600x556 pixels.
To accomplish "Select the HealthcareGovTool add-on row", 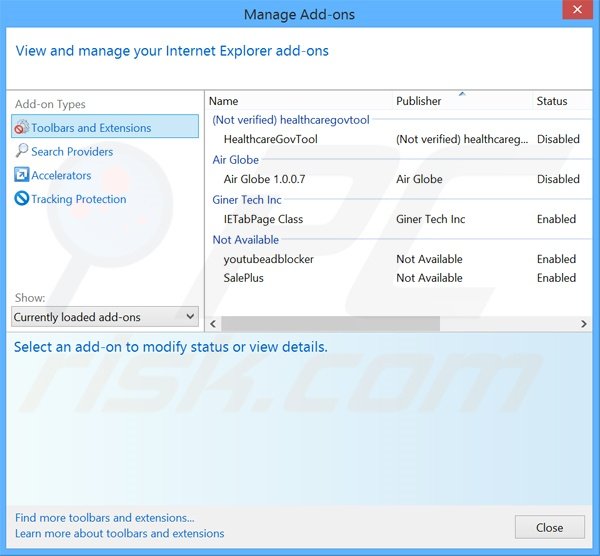I will pos(271,140).
